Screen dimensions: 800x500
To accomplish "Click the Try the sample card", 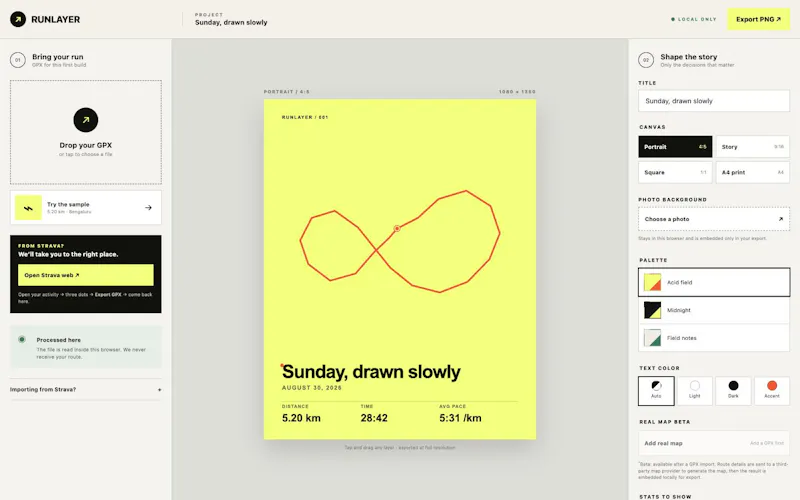I will coord(86,208).
